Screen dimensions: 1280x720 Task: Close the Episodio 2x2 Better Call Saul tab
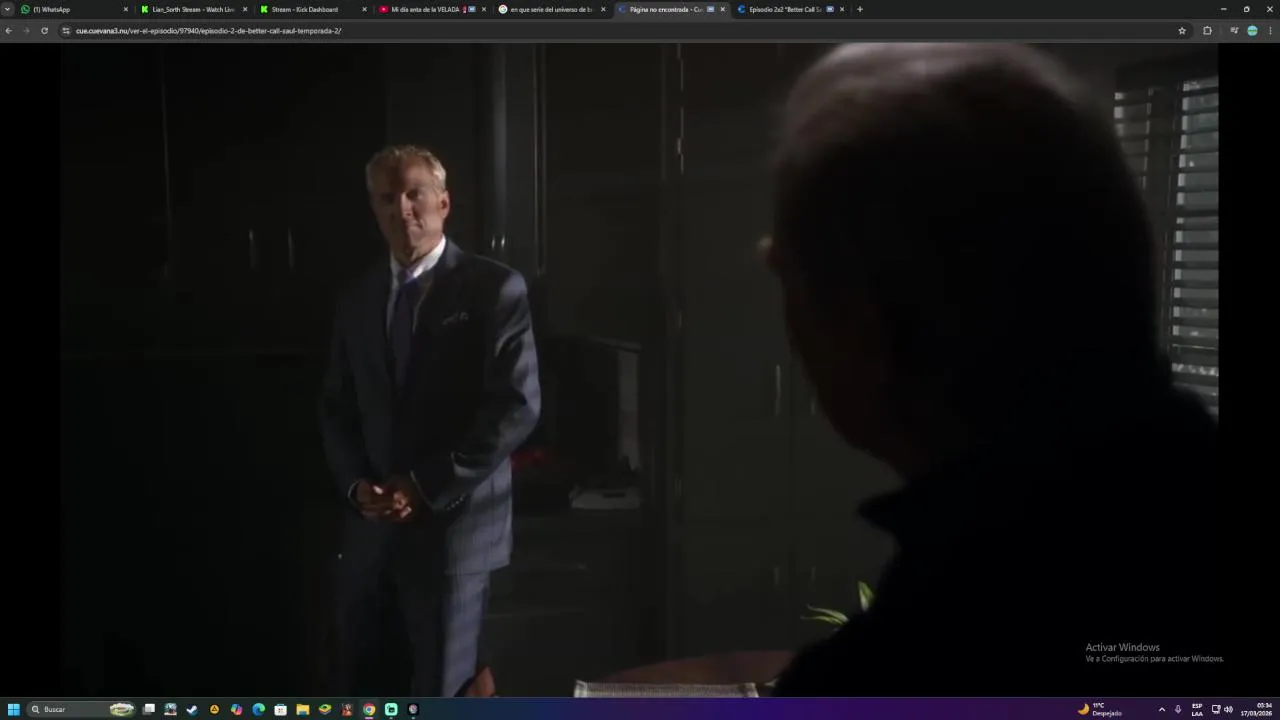[842, 9]
